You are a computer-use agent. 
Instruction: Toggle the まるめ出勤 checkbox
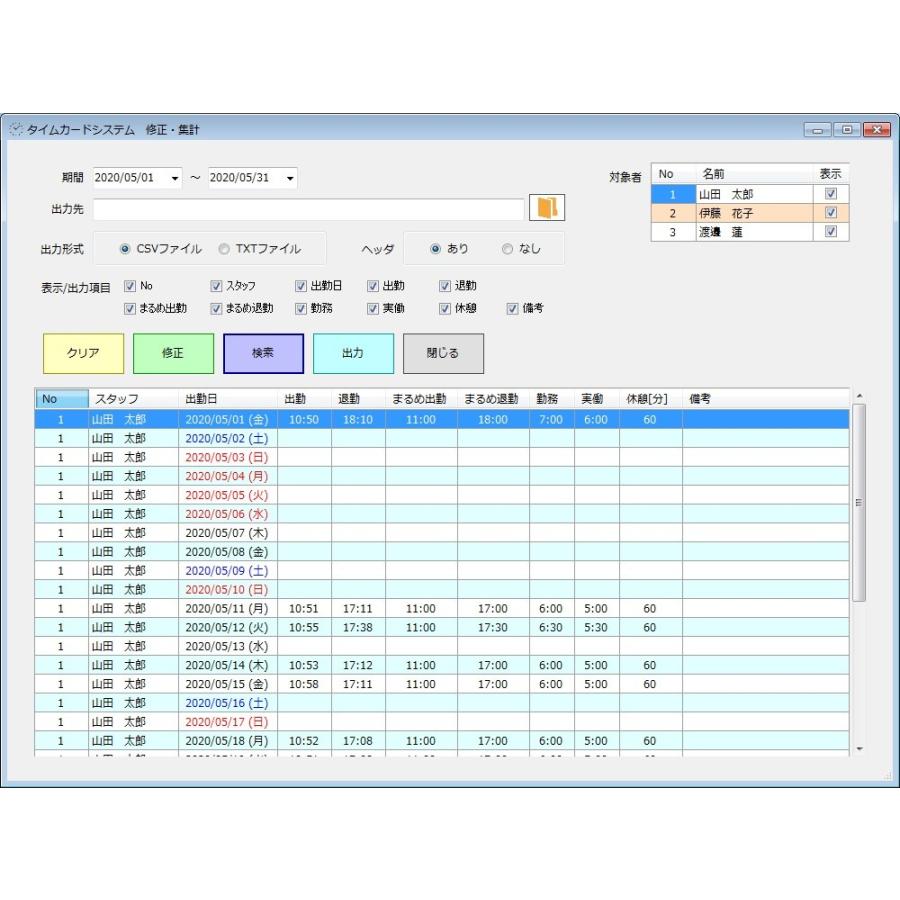click(x=130, y=309)
